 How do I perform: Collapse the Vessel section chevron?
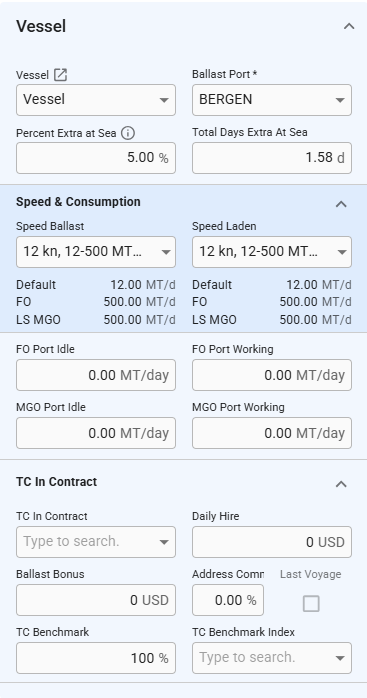coord(349,26)
